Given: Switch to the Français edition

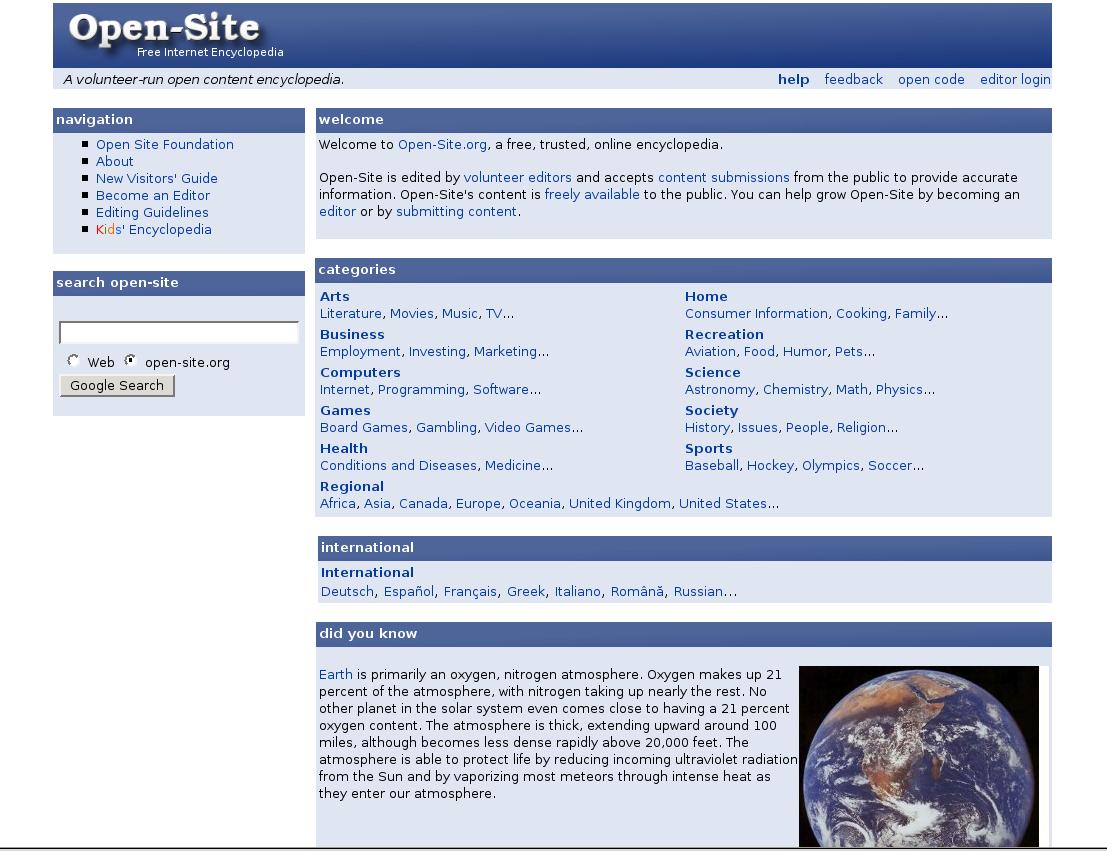Looking at the screenshot, I should coord(470,592).
